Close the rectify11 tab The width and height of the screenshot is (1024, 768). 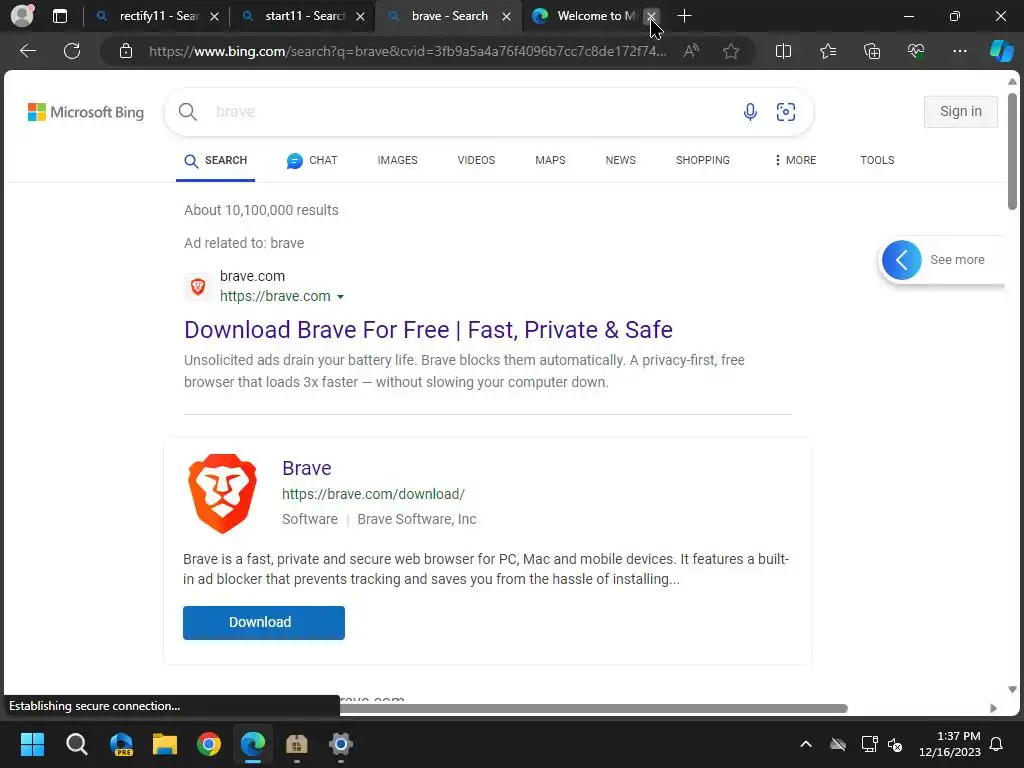(214, 16)
